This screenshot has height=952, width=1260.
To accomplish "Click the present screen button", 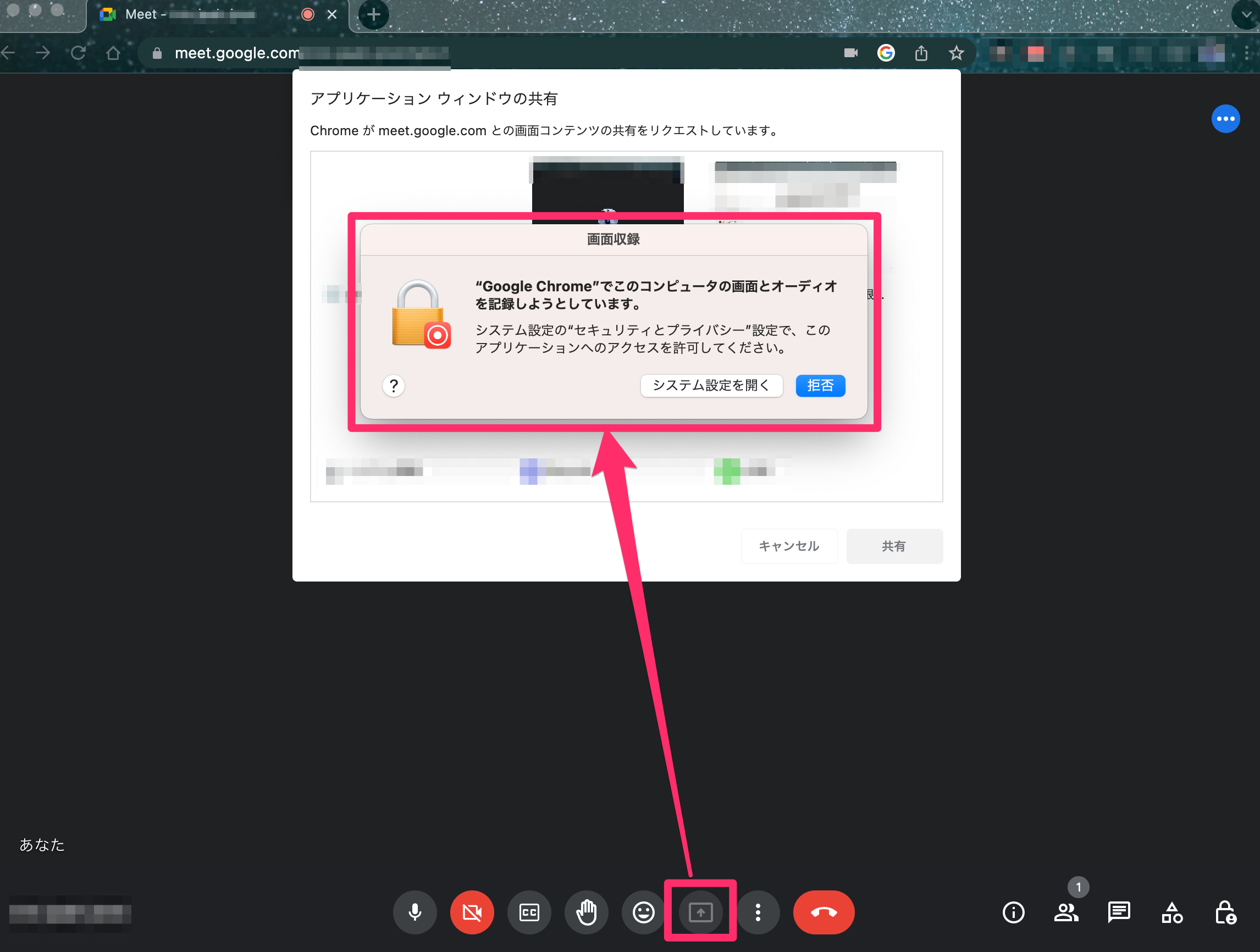I will [x=700, y=912].
